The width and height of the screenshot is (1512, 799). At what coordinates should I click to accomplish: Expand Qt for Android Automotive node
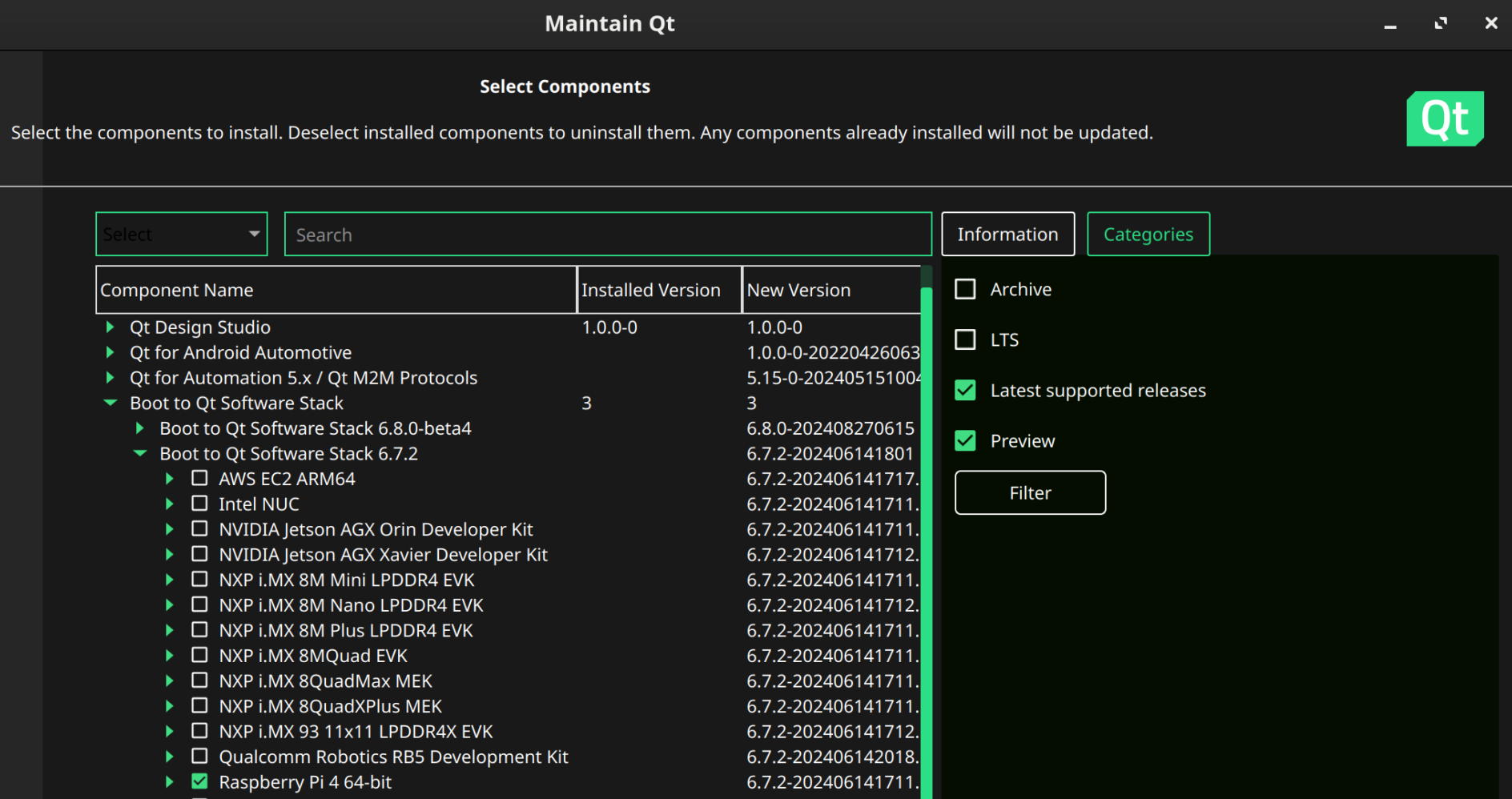[110, 353]
